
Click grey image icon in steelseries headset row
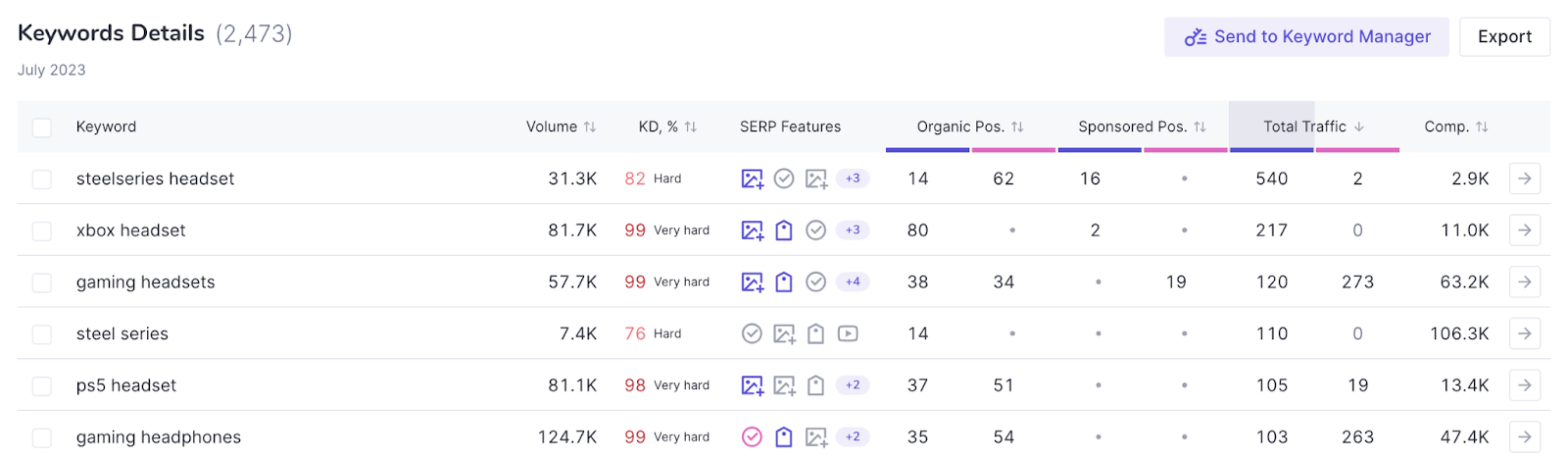tap(816, 179)
